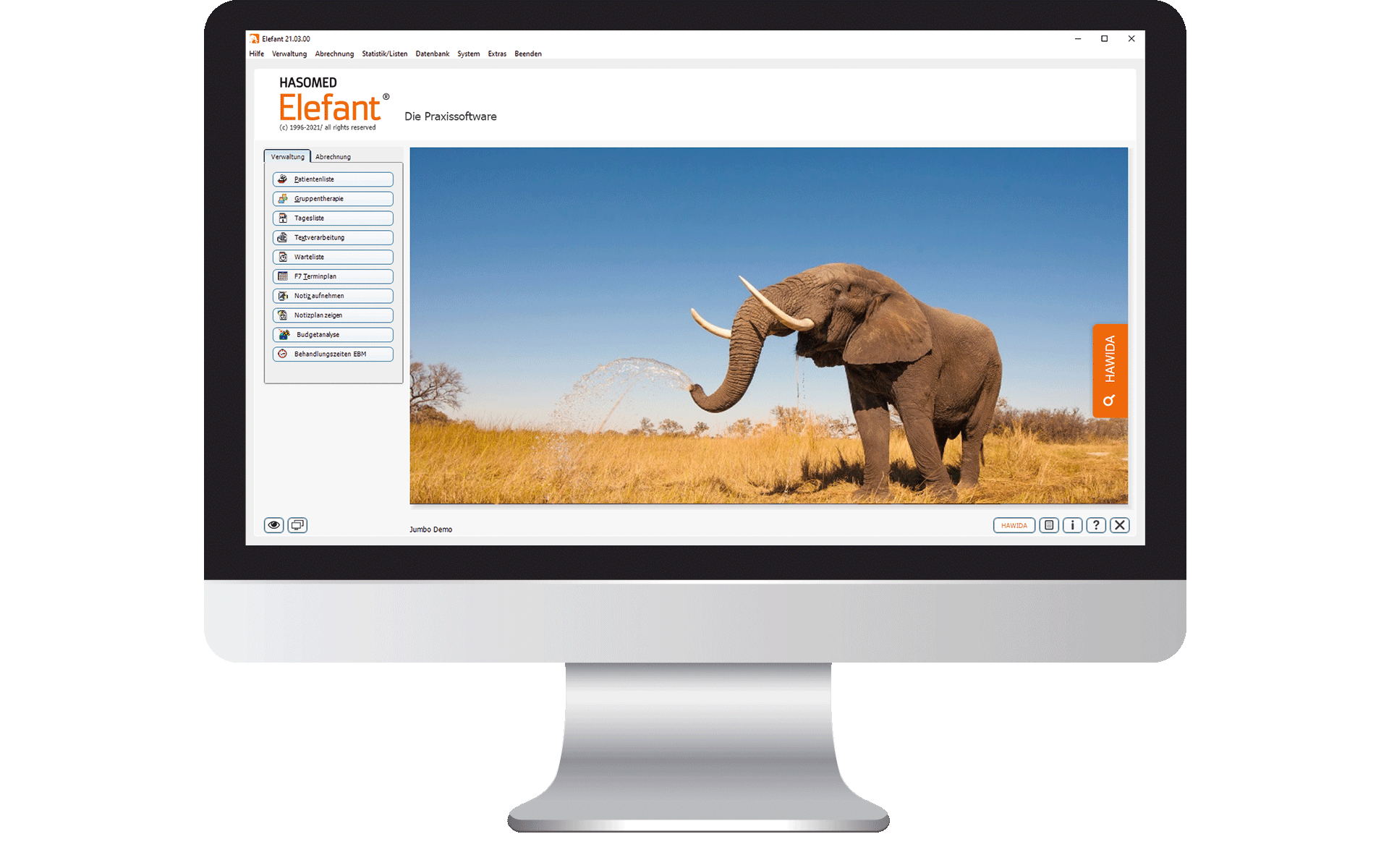1389x868 pixels.
Task: Open the System menu
Action: [469, 54]
